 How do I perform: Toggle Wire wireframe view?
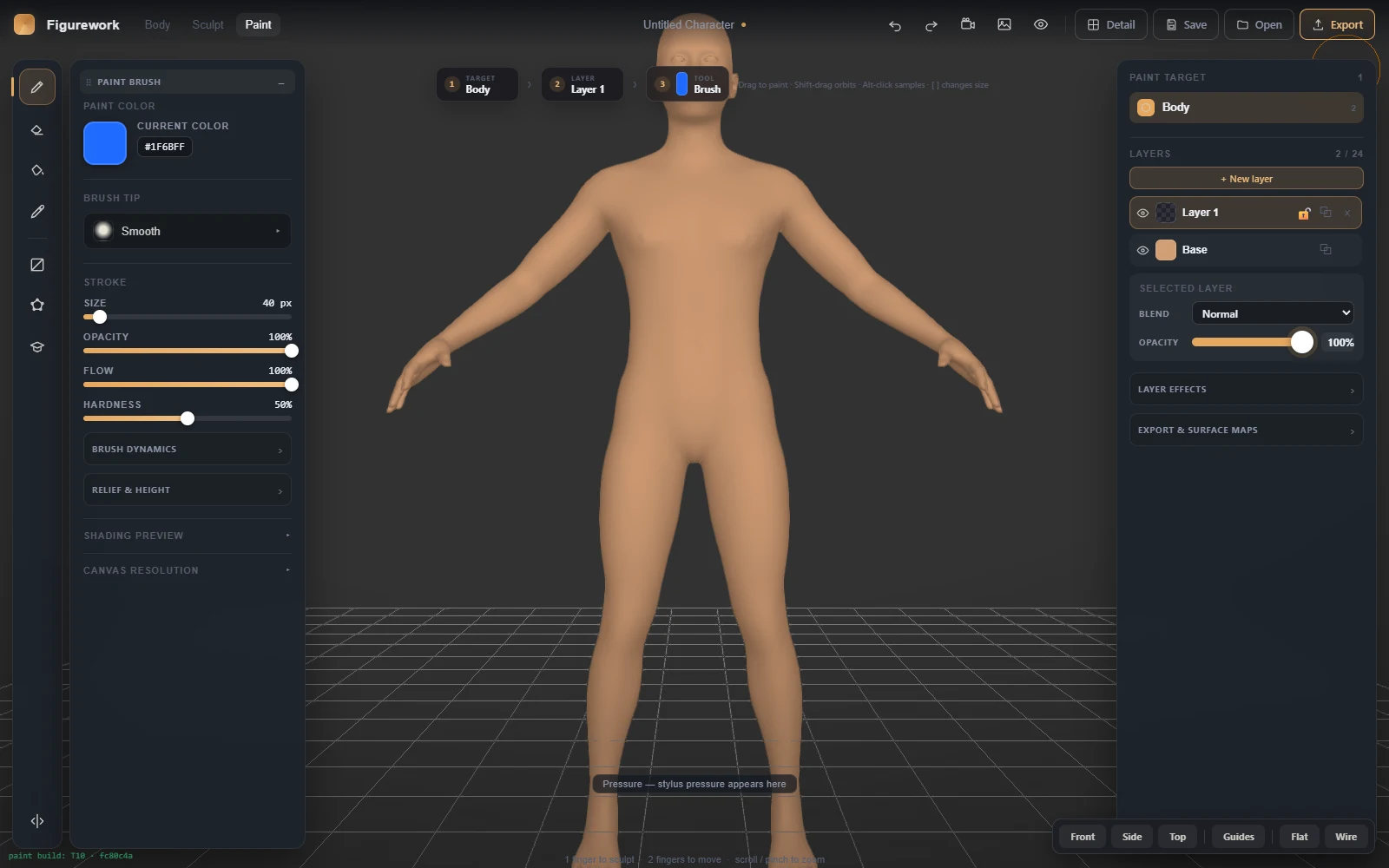pos(1346,837)
